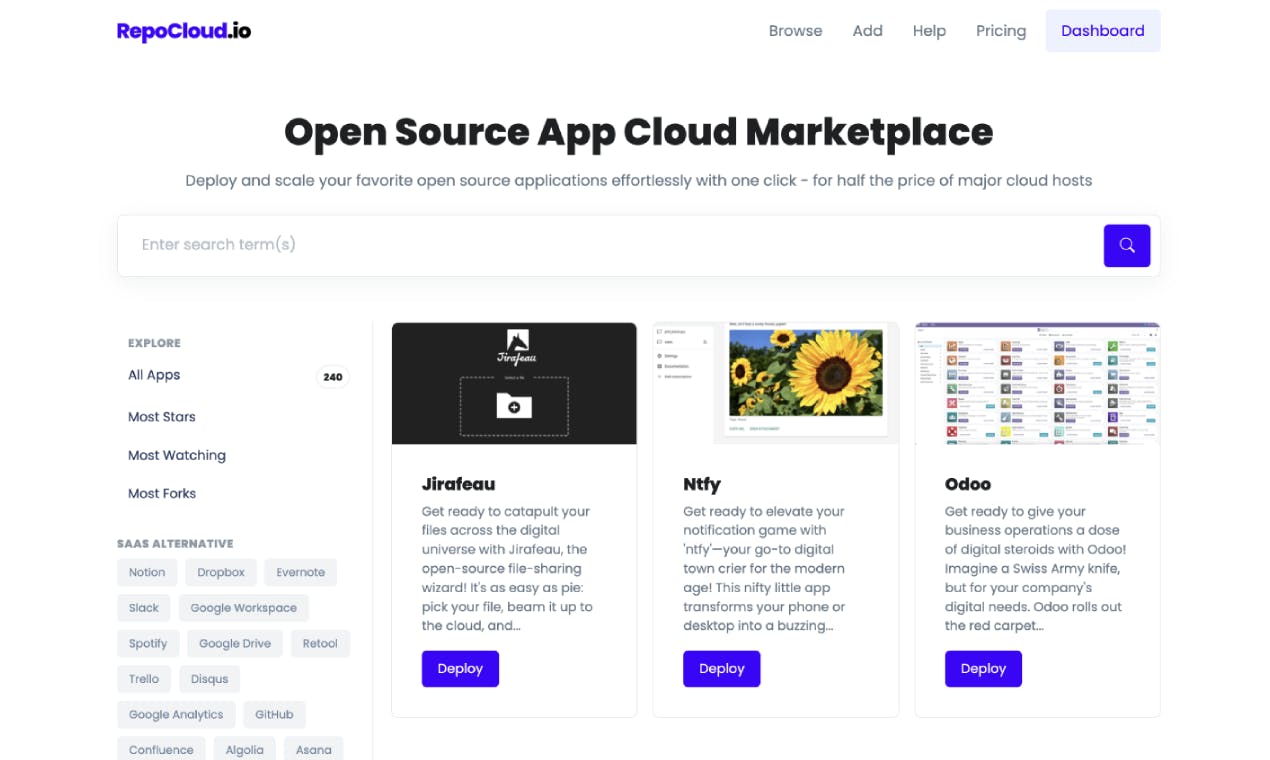This screenshot has width=1270, height=760.
Task: Select the Google Workspace tag
Action: pyautogui.click(x=244, y=608)
